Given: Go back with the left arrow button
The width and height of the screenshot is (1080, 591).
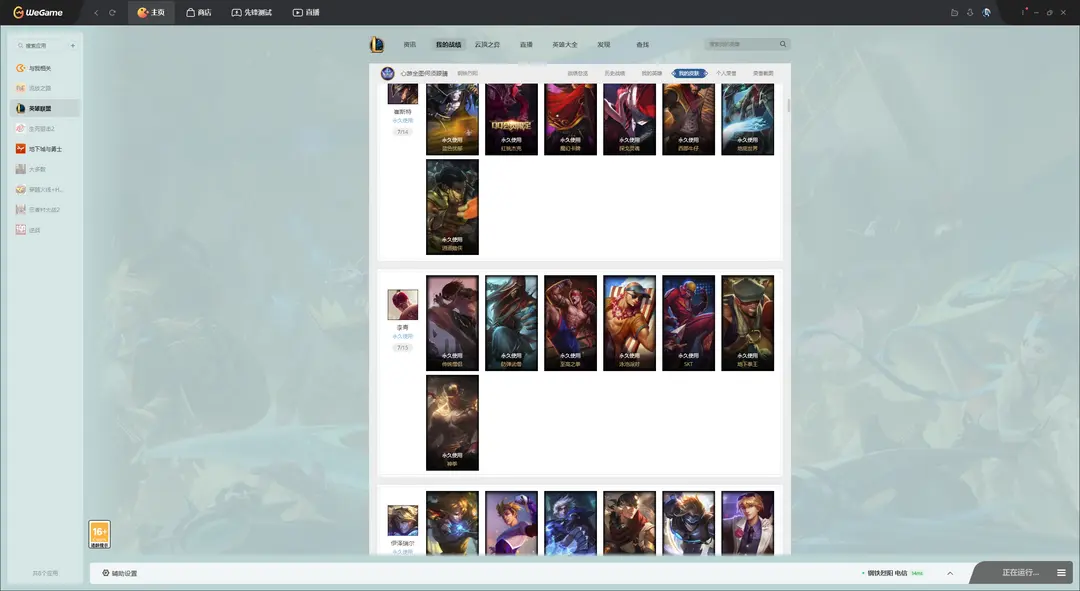Looking at the screenshot, I should 96,12.
